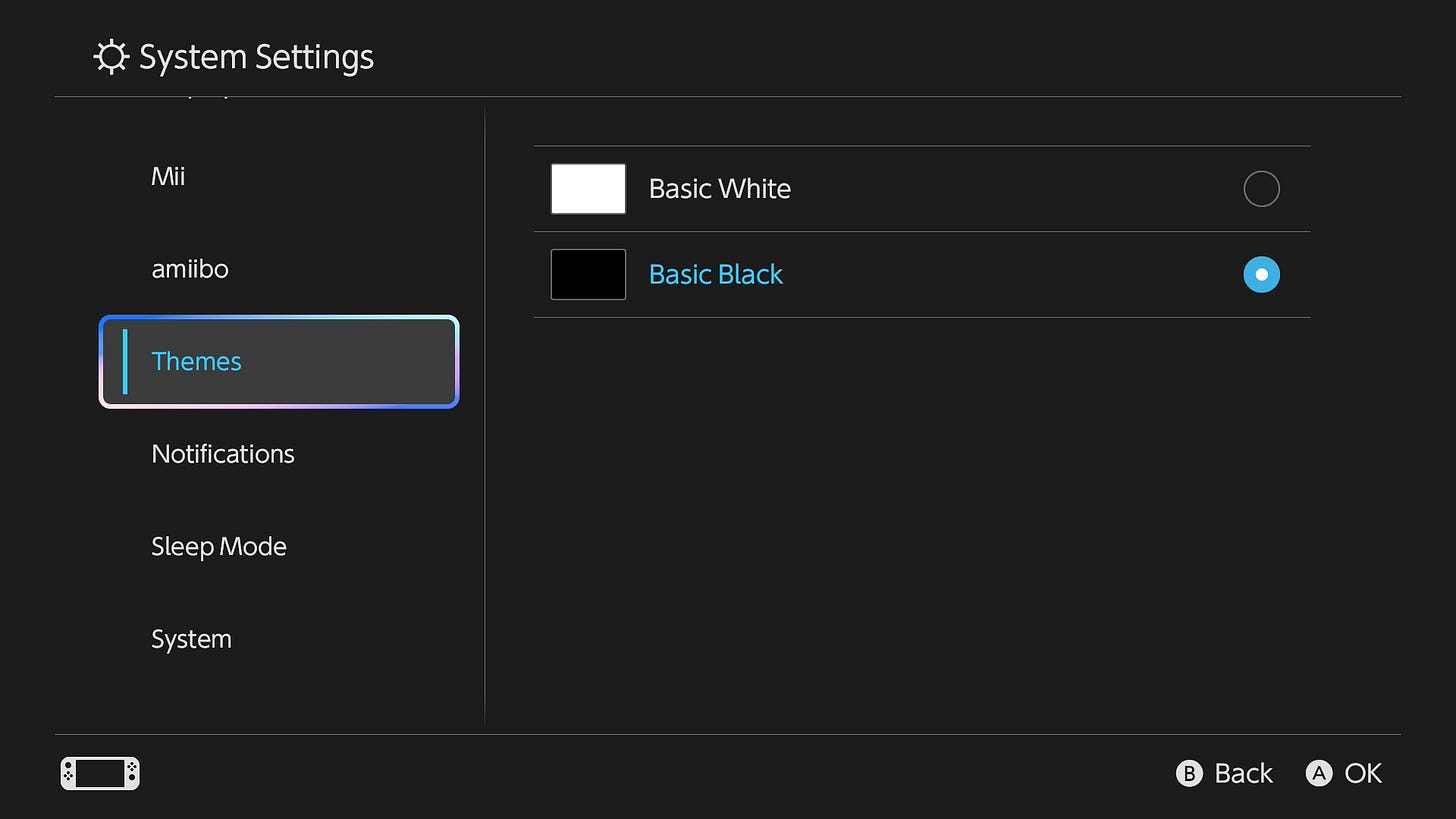Click the Basic White color thumbnail
The image size is (1456, 819).
[588, 188]
